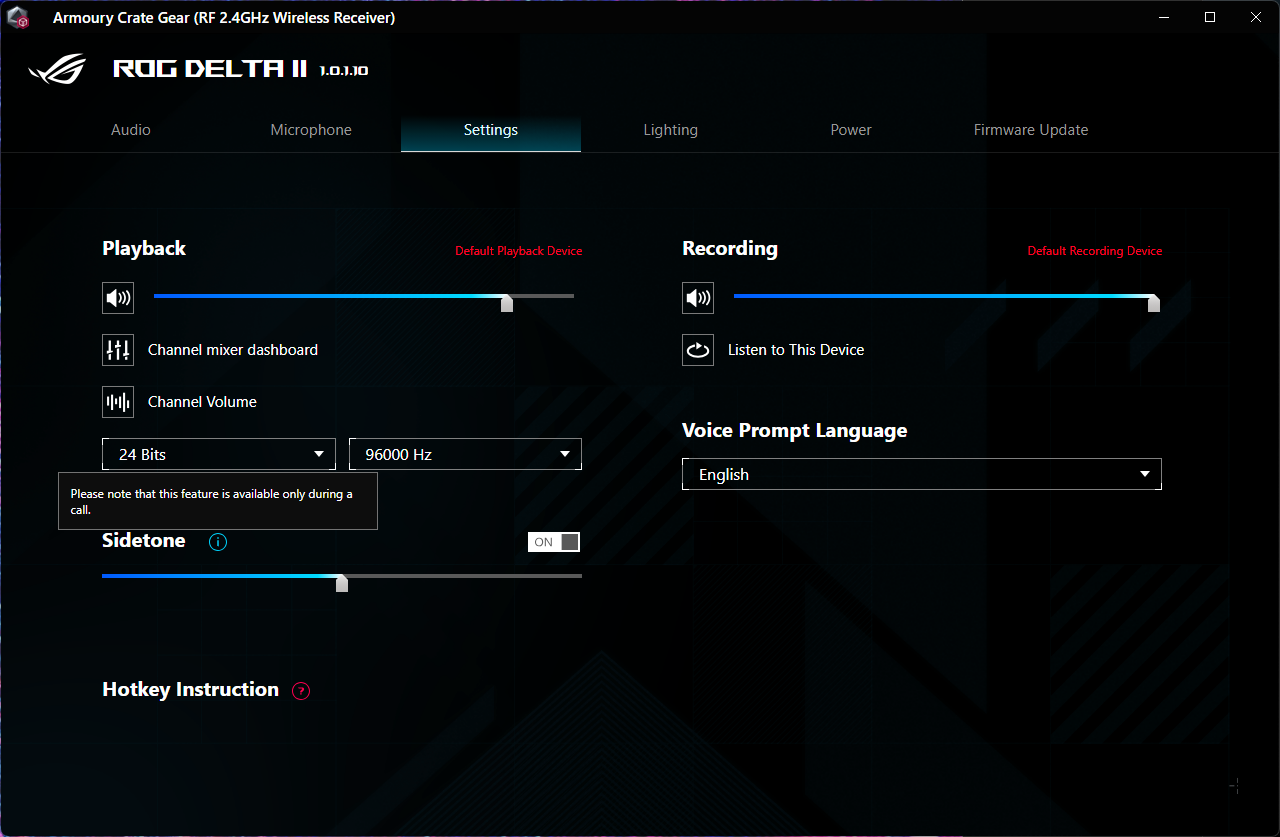Click the Playback volume slider handle

pyautogui.click(x=507, y=302)
